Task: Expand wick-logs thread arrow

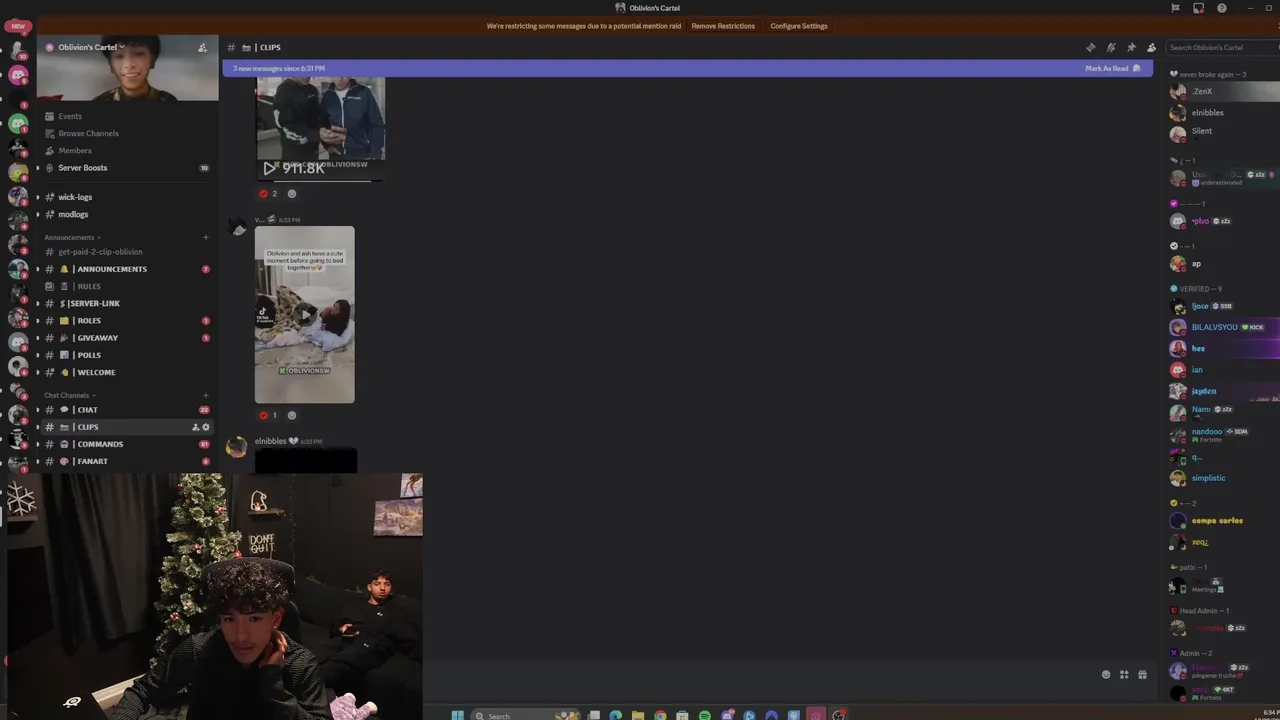Action: click(38, 197)
